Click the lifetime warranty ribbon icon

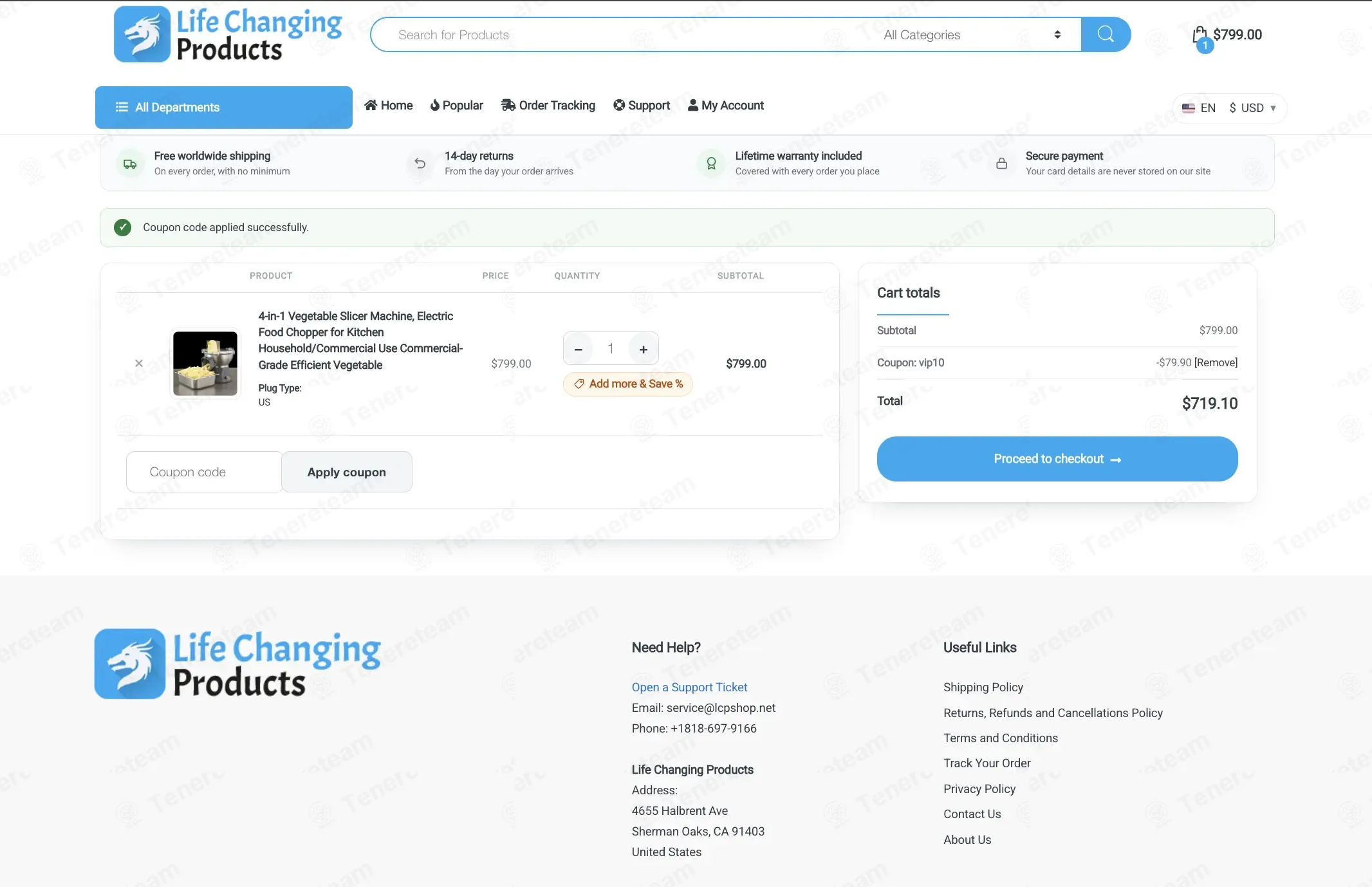tap(711, 163)
